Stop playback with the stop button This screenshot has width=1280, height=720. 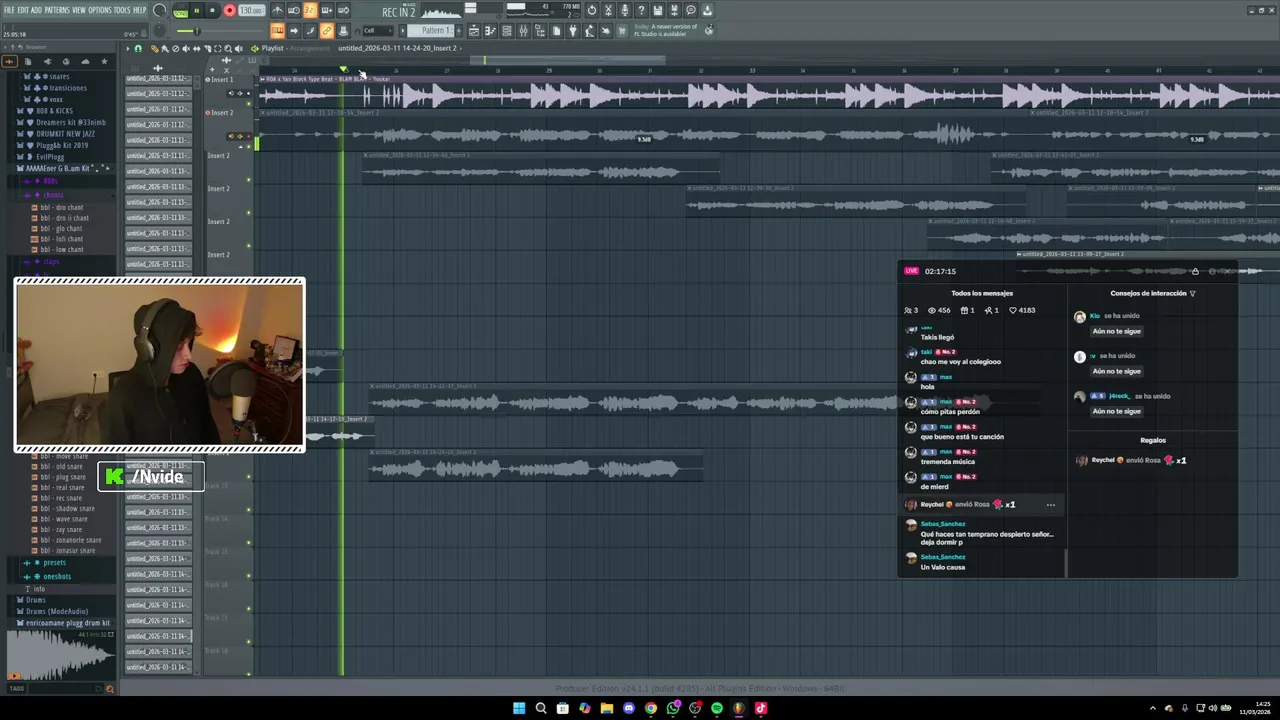[x=212, y=11]
